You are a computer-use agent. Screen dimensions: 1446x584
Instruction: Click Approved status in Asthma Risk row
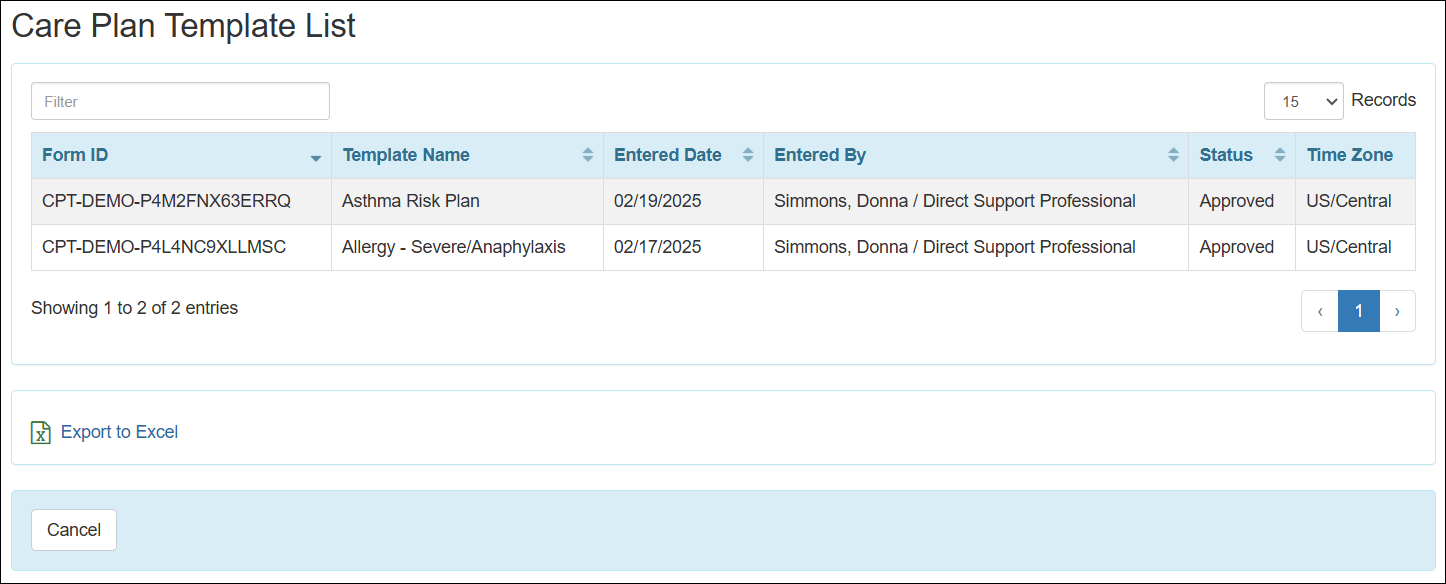(x=1237, y=201)
